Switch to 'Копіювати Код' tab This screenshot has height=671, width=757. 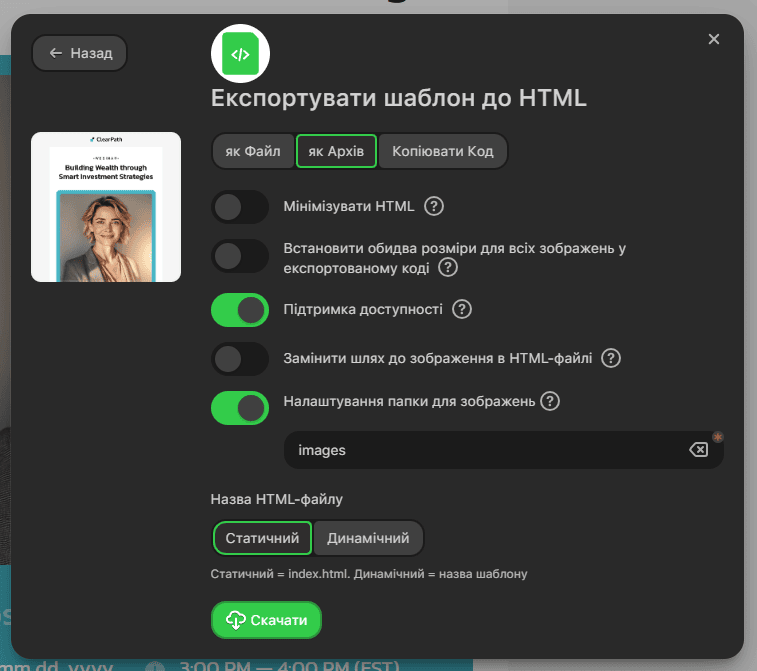[443, 151]
